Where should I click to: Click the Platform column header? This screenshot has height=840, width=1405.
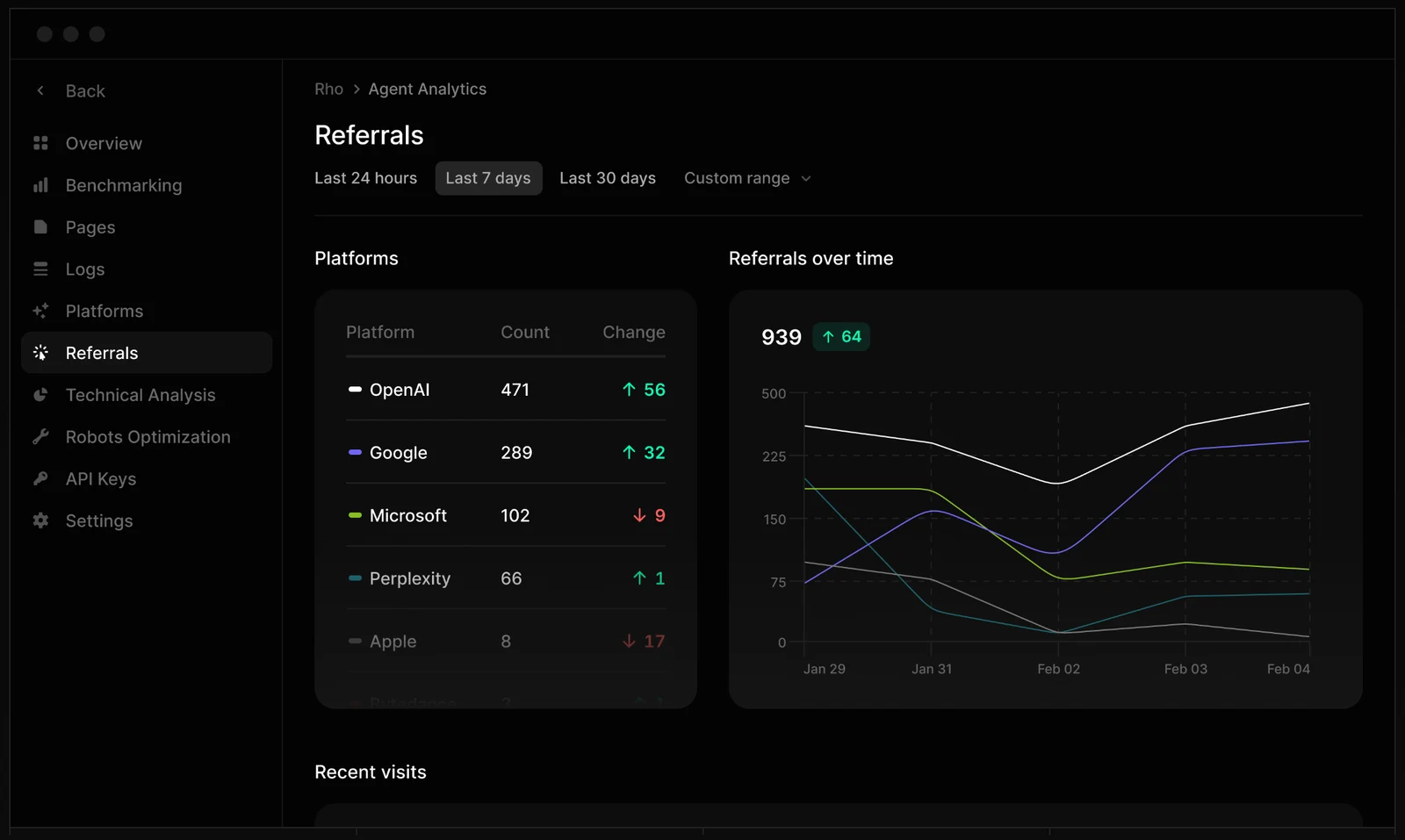380,332
